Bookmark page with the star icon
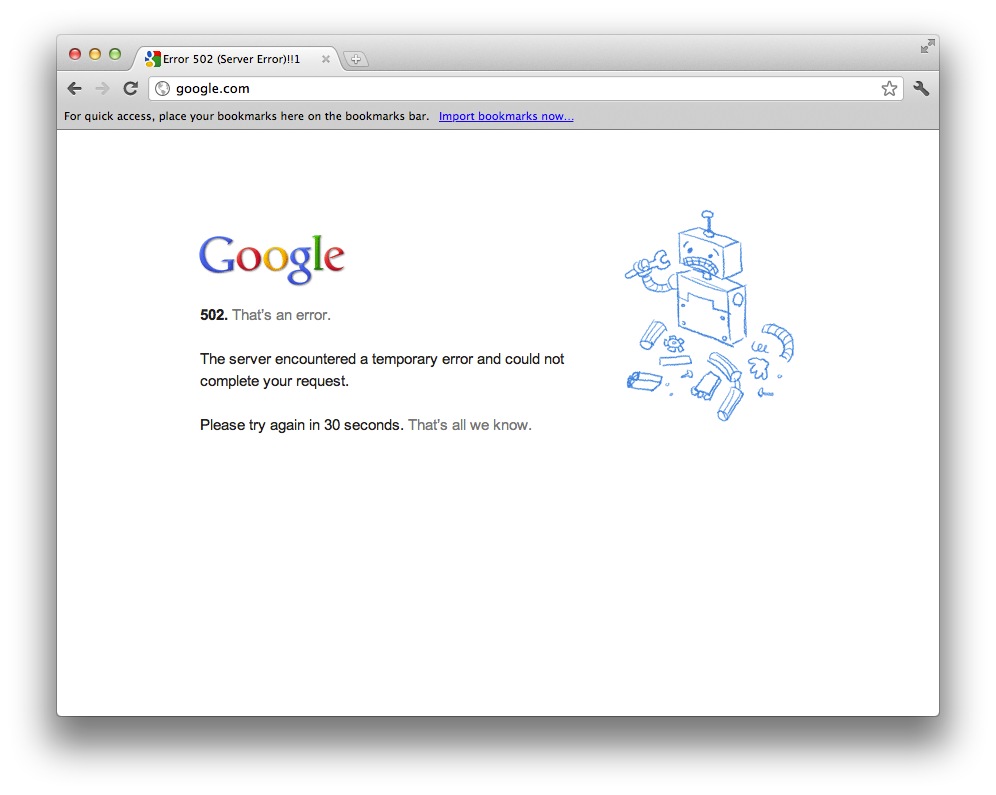 (889, 88)
